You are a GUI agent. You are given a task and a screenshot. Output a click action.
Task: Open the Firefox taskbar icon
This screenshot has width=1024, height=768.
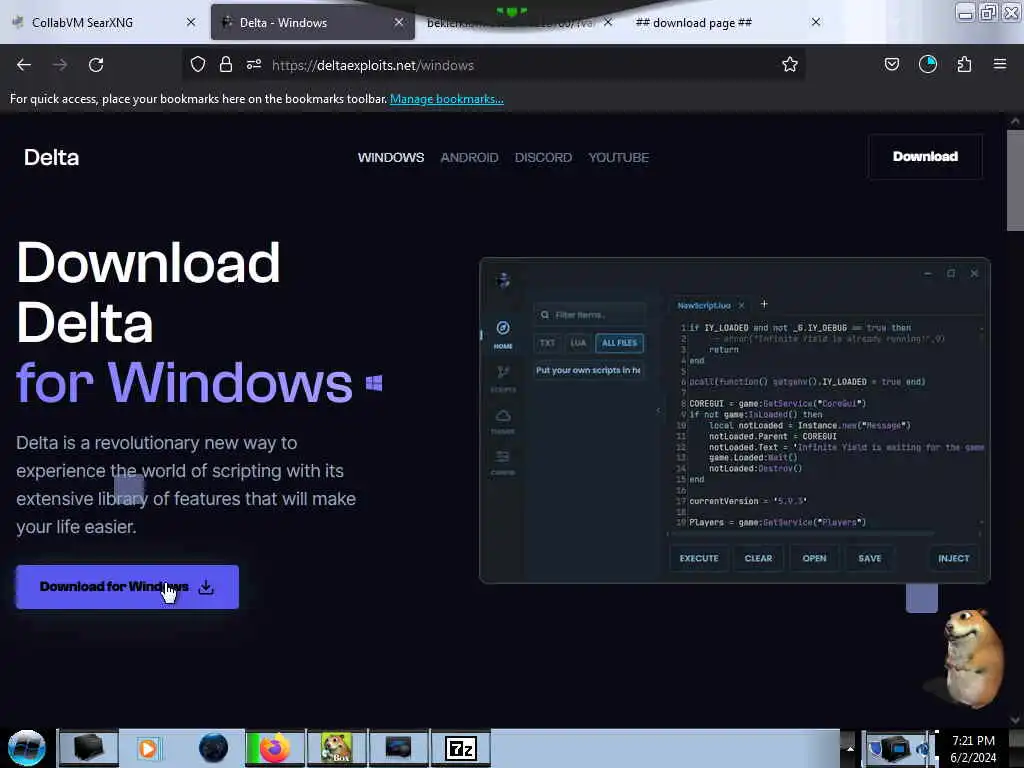coord(274,748)
